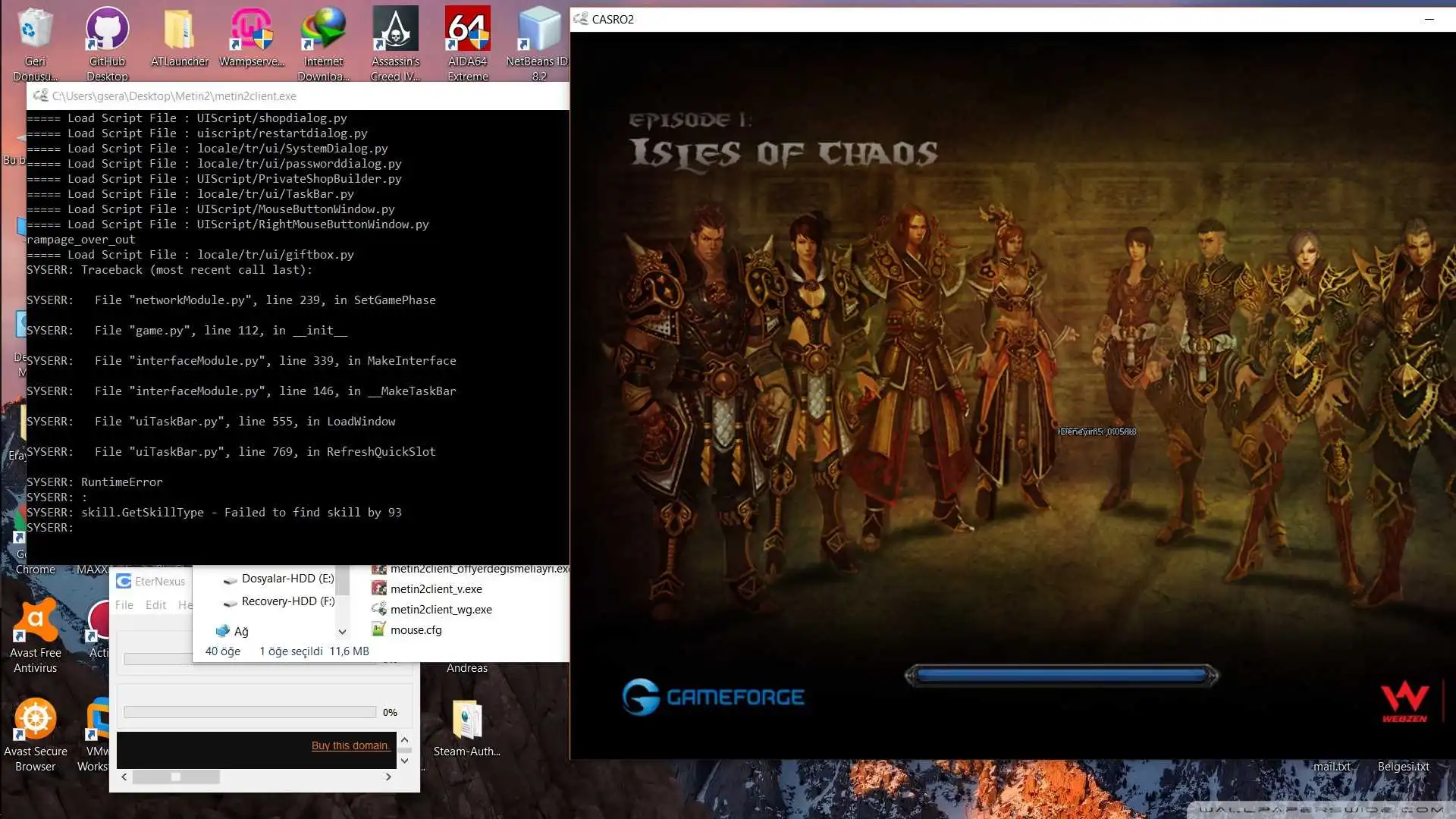This screenshot has height=819, width=1456.
Task: Open the Assassin's Creed IV shortcut
Action: click(x=395, y=42)
